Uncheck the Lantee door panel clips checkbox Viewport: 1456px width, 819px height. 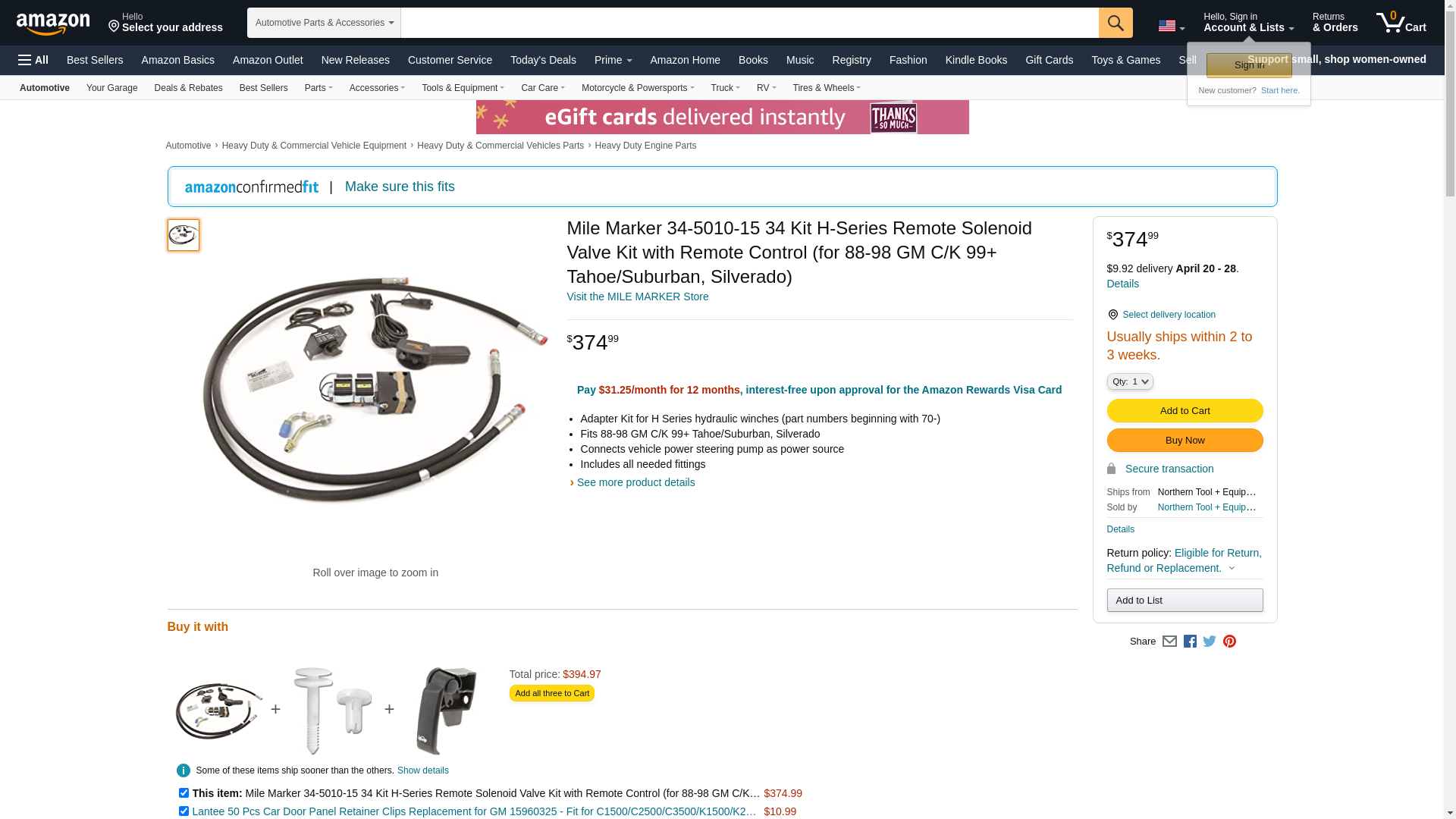coord(184,811)
